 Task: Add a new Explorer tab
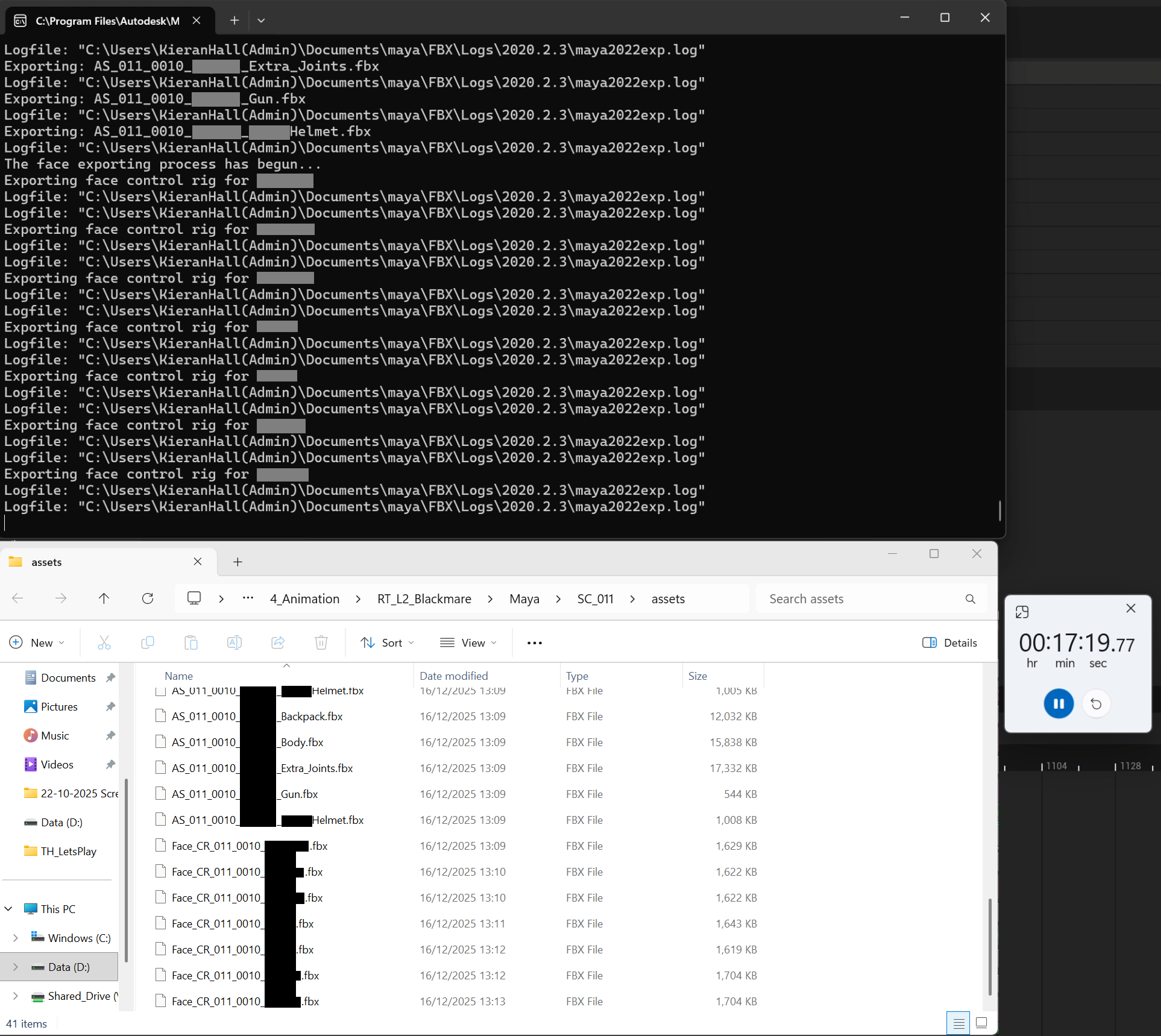pyautogui.click(x=238, y=562)
